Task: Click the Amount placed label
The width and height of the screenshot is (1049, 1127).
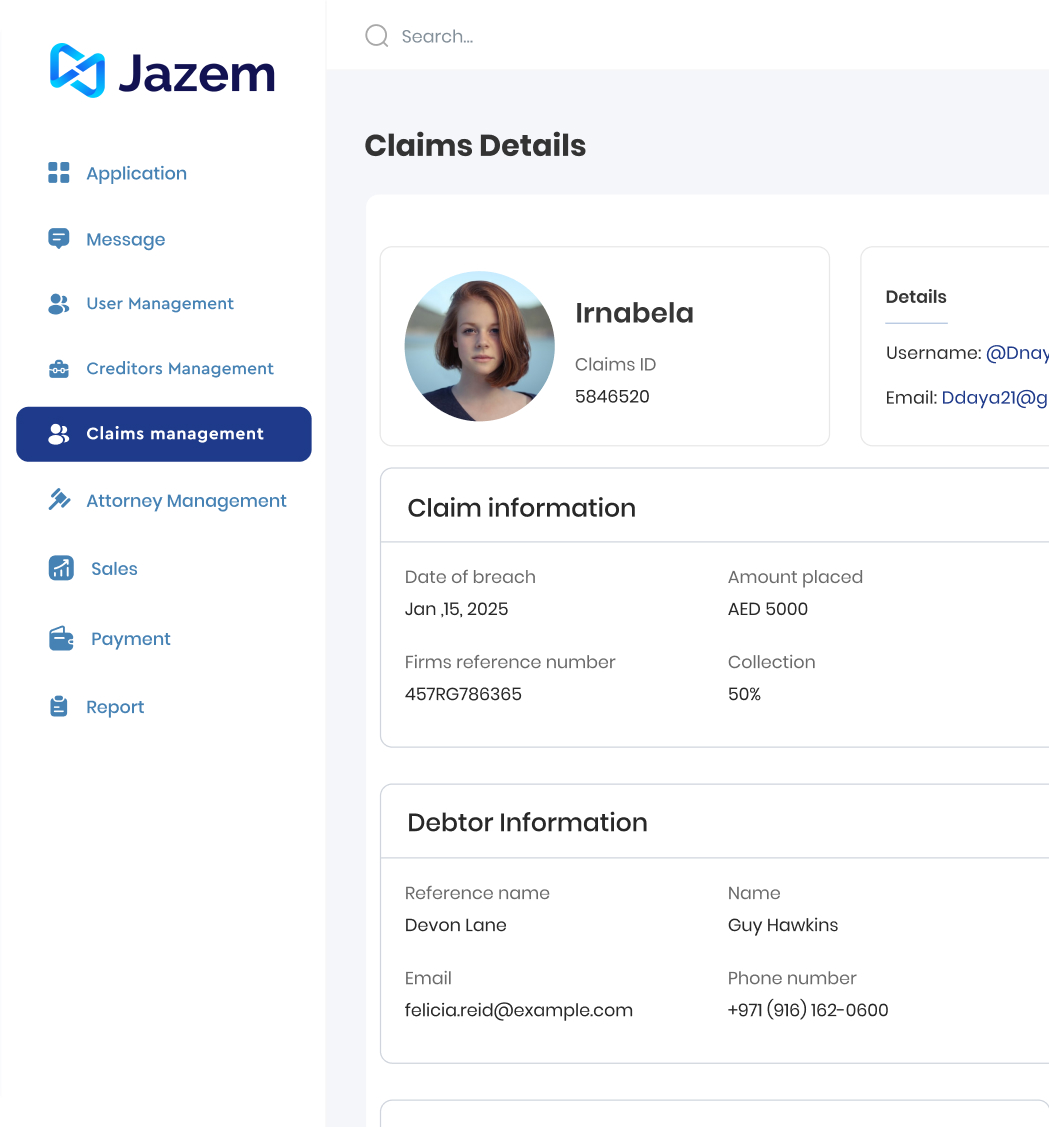Action: (795, 577)
